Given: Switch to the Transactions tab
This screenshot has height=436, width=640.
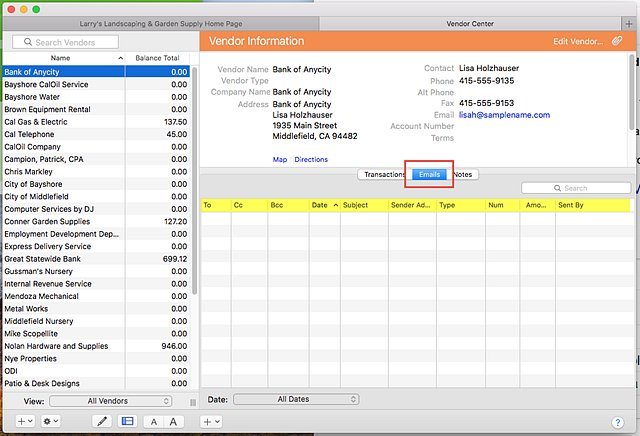Looking at the screenshot, I should [382, 174].
